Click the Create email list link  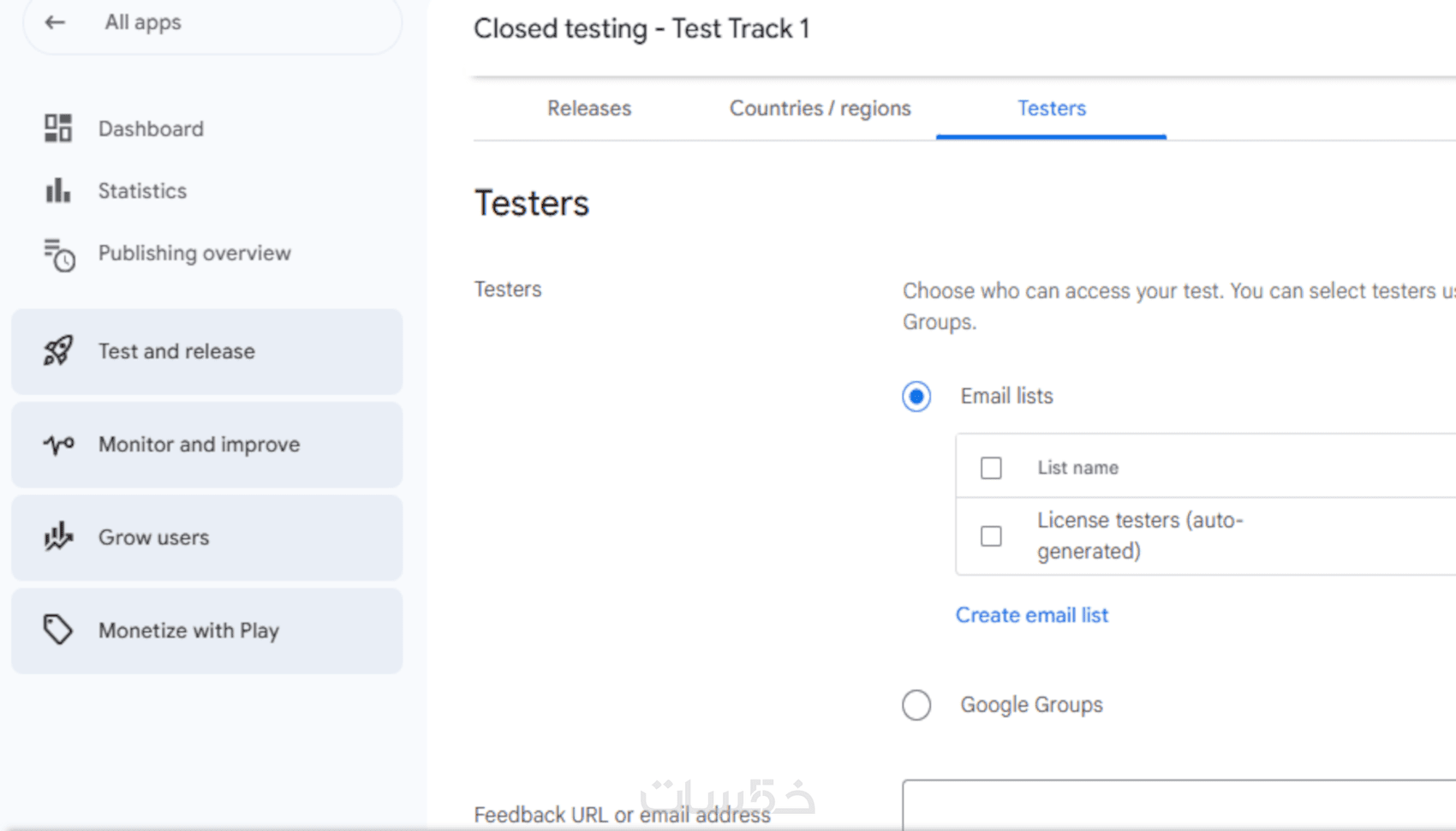(x=1031, y=615)
